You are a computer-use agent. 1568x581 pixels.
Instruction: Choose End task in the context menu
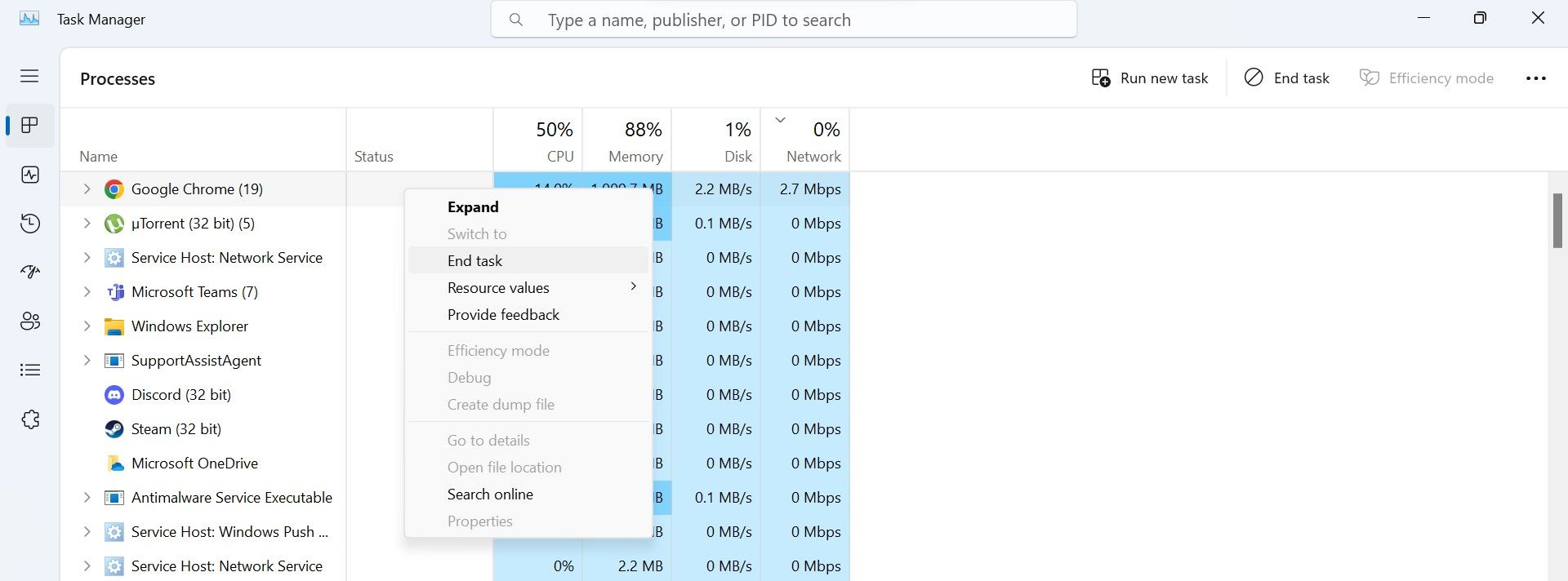(x=528, y=261)
